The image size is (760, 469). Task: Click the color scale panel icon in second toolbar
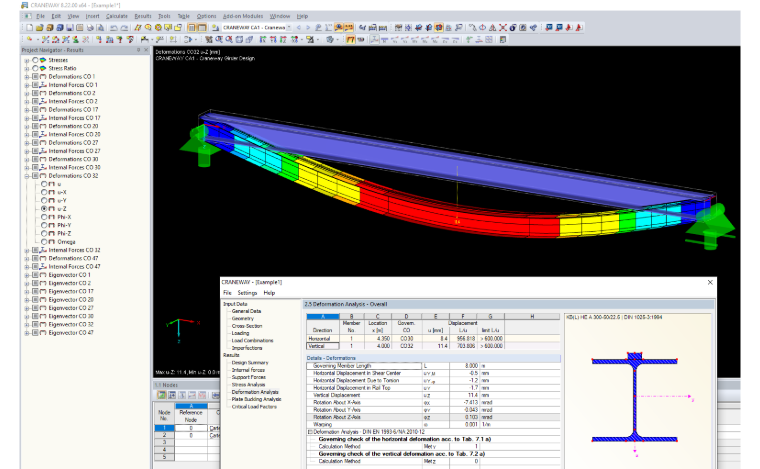tap(503, 40)
